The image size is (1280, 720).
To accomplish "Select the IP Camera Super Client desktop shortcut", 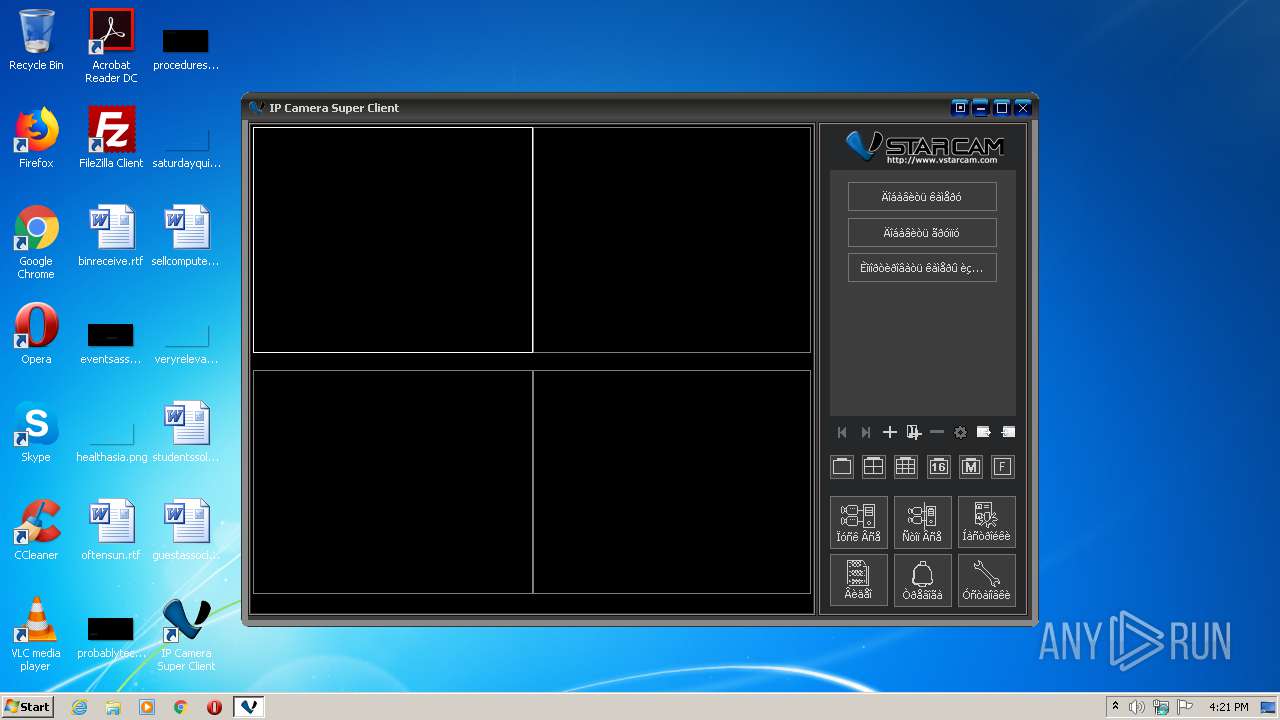I will click(x=186, y=633).
